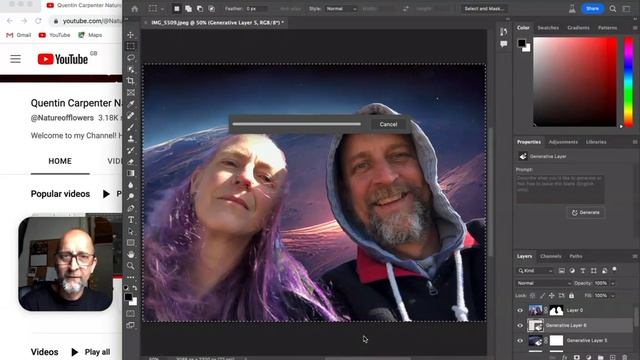The width and height of the screenshot is (640, 360).
Task: Create new group folder icon
Action: (x=600, y=357)
